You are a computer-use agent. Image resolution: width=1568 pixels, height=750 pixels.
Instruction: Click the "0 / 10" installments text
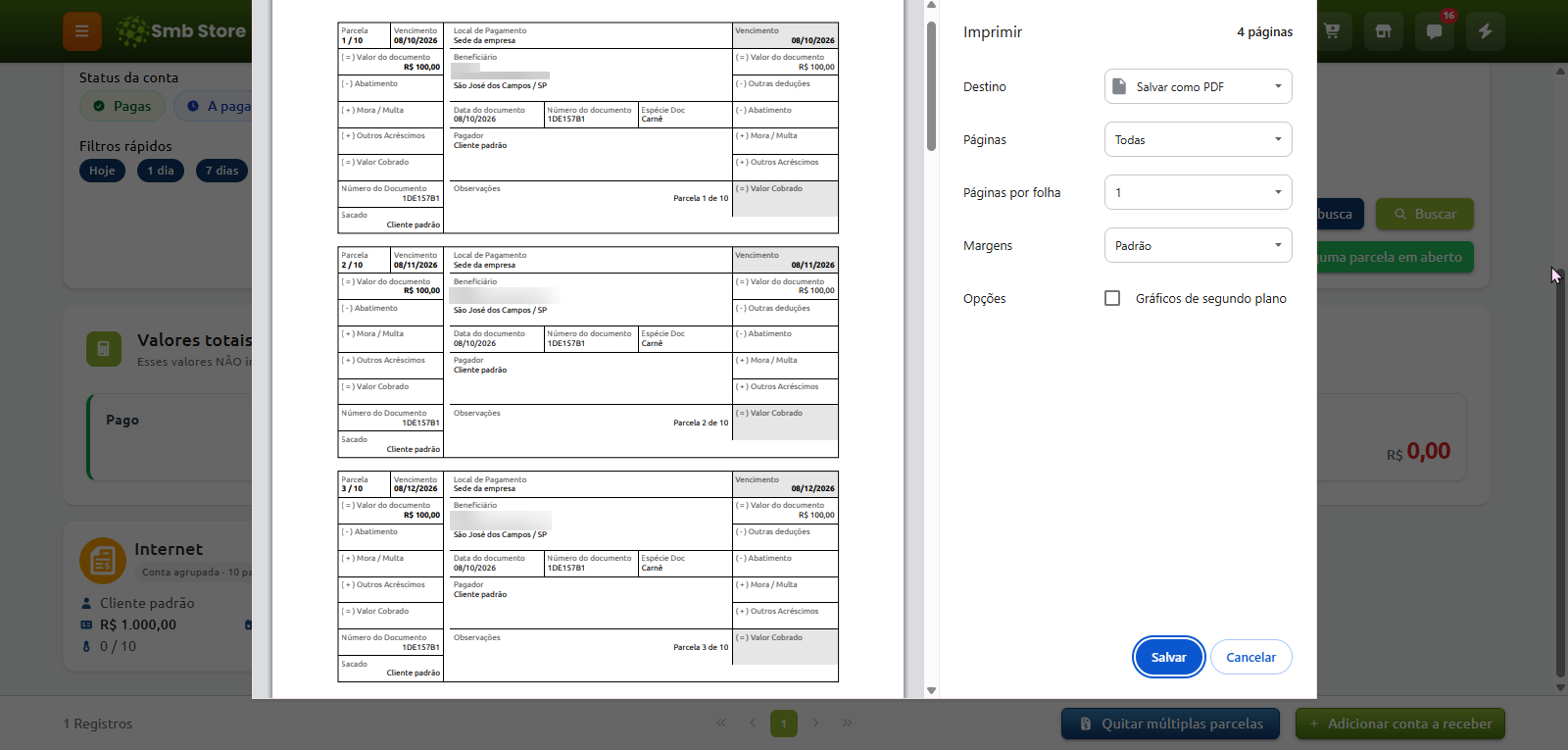click(x=118, y=646)
